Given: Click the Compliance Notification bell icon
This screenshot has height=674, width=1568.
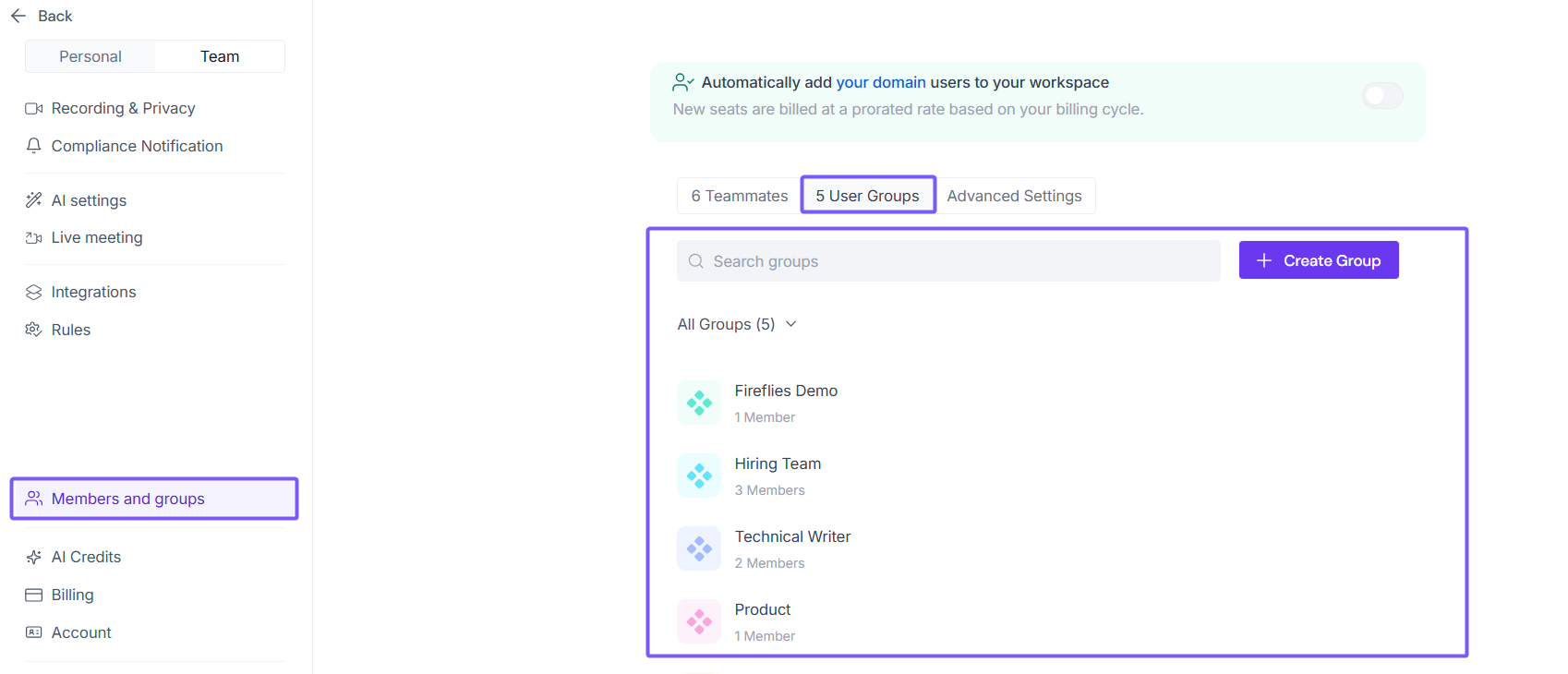Looking at the screenshot, I should 34,146.
